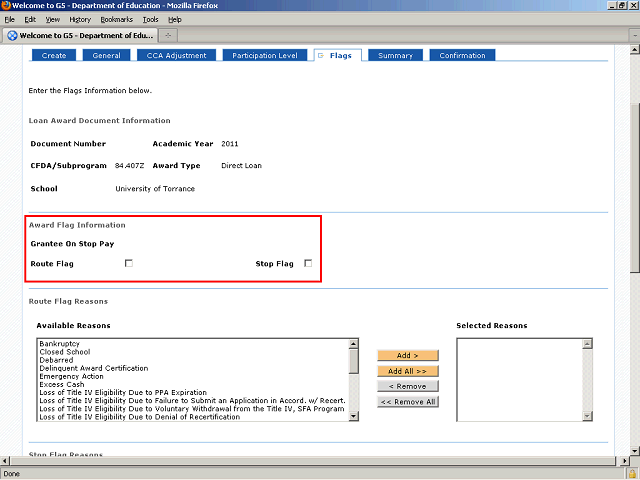Click the Available Reasons list scroll up arrow
Viewport: 640px width, 480px height.
[x=354, y=344]
